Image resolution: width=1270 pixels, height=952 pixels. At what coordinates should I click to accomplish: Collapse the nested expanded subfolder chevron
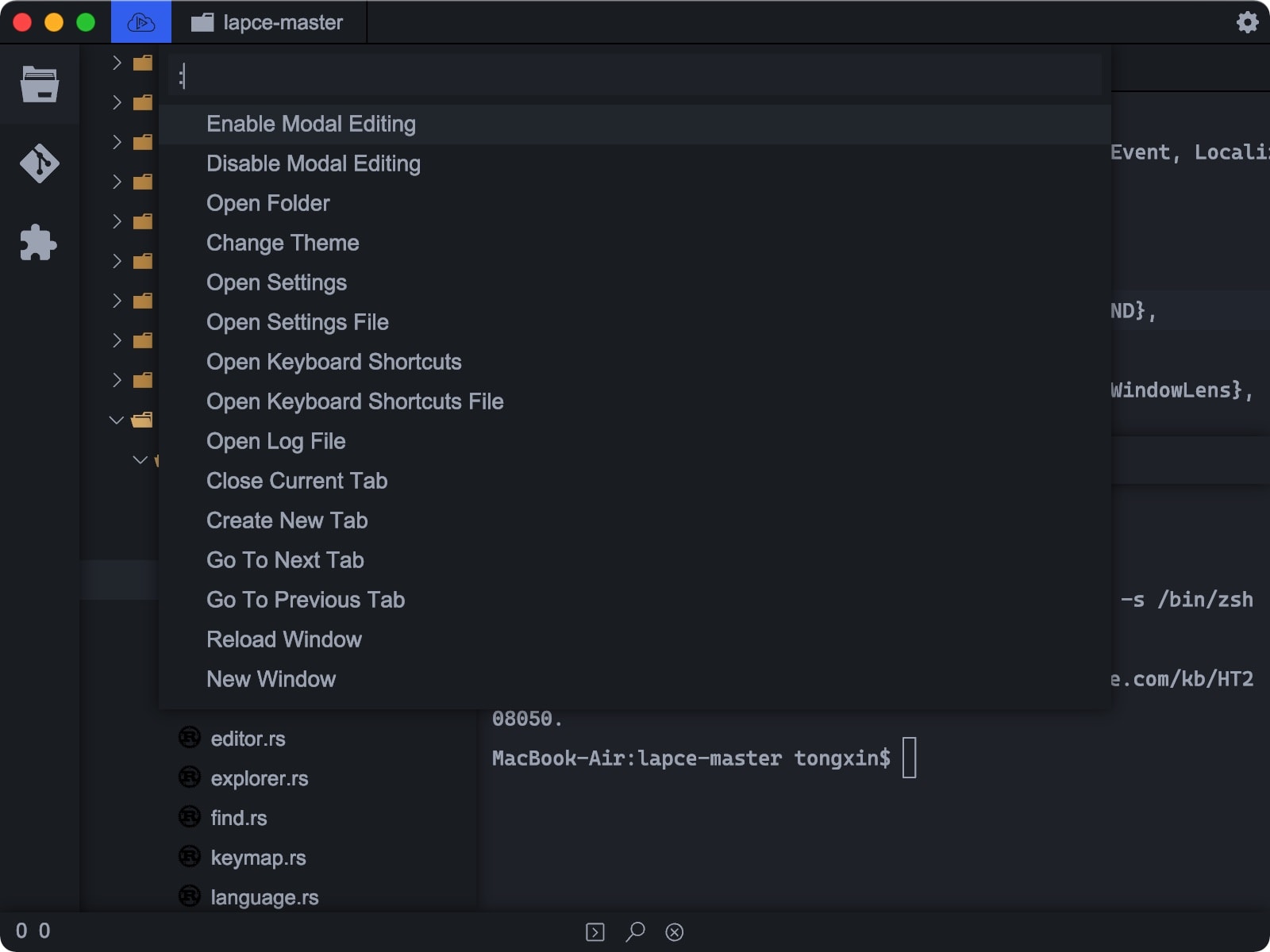tap(140, 459)
